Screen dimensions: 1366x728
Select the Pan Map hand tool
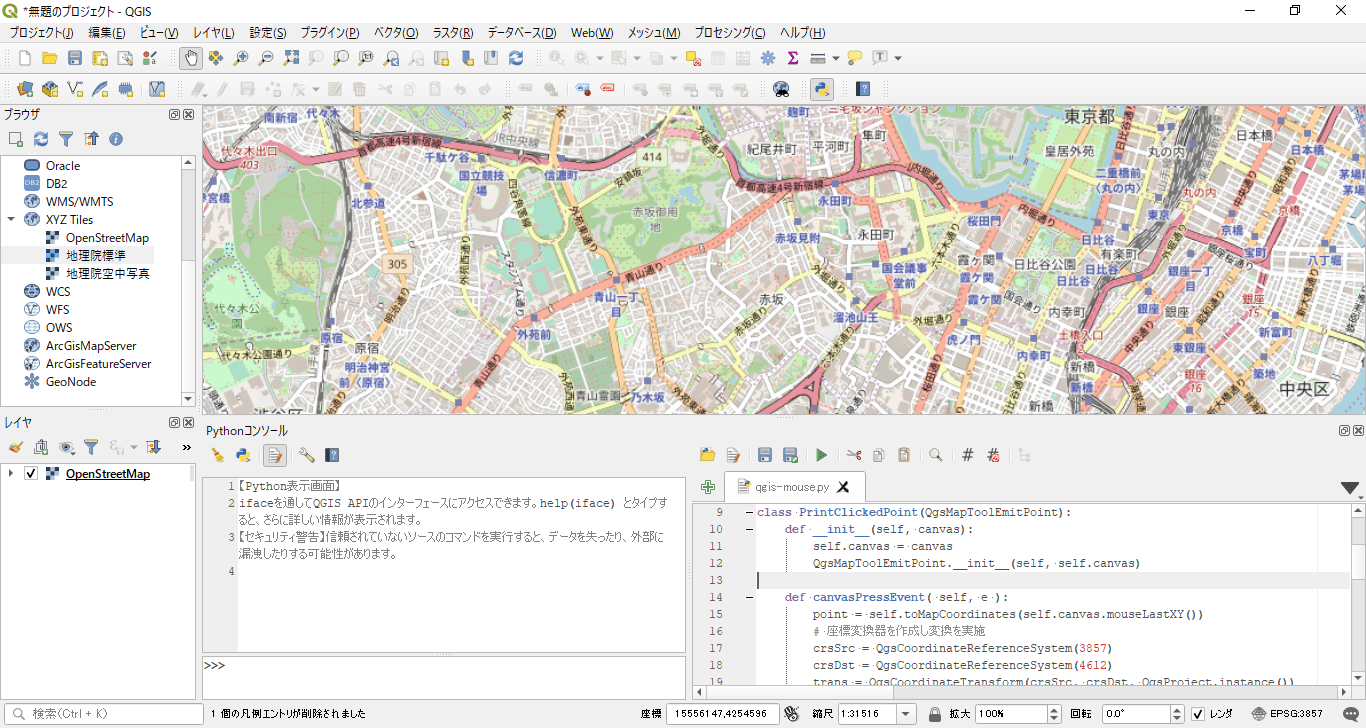(x=190, y=58)
